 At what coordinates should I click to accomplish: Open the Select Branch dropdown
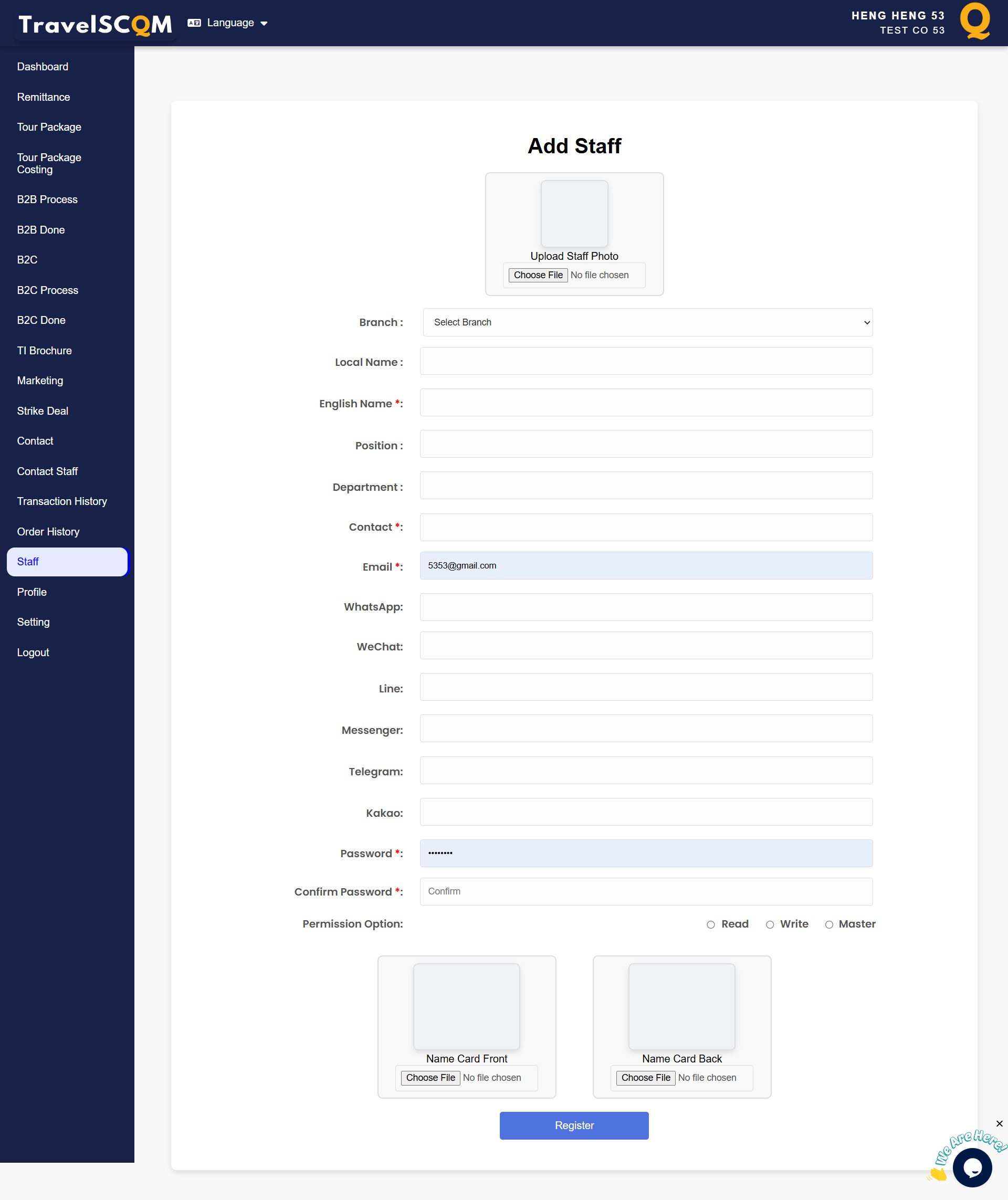(647, 322)
